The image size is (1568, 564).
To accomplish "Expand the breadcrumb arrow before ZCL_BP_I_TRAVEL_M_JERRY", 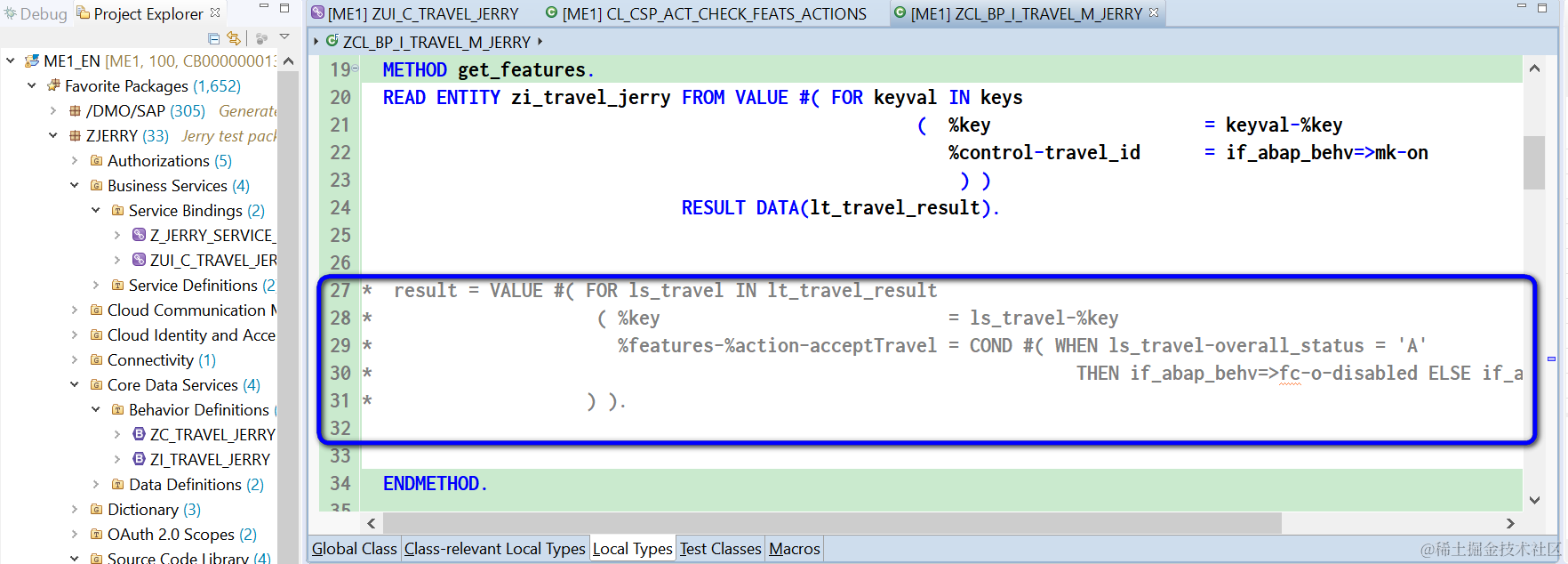I will [316, 42].
